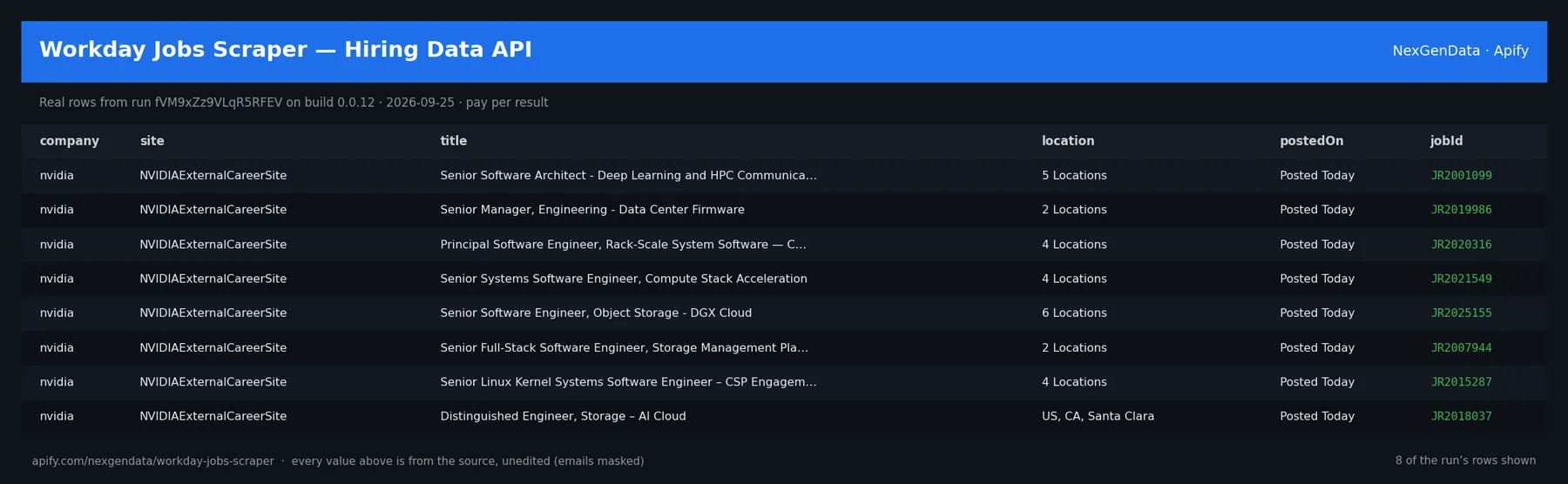
Task: Click 'Posted Today' in the JR2001099 row
Action: point(1317,176)
